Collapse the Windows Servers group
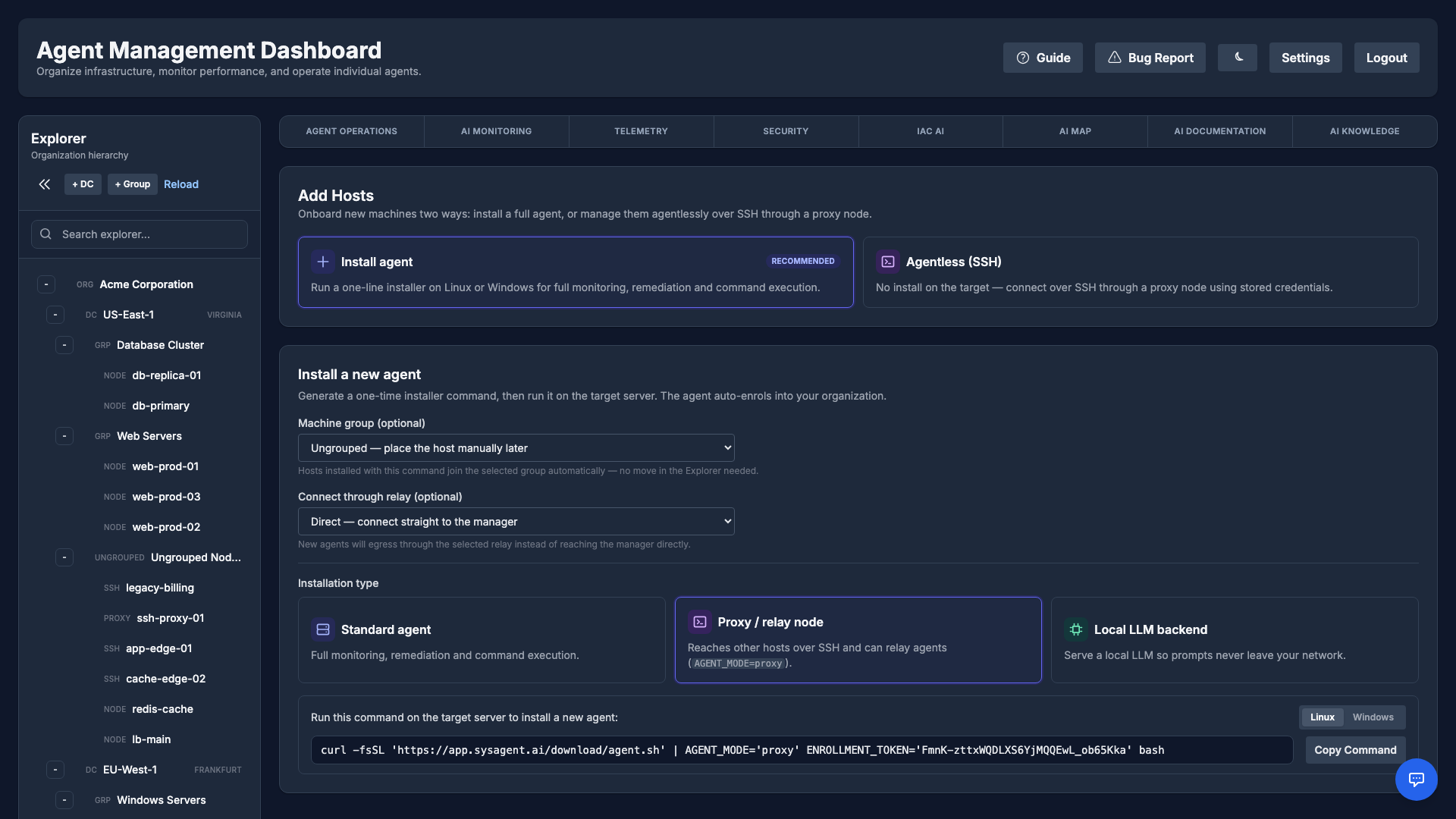 [64, 800]
